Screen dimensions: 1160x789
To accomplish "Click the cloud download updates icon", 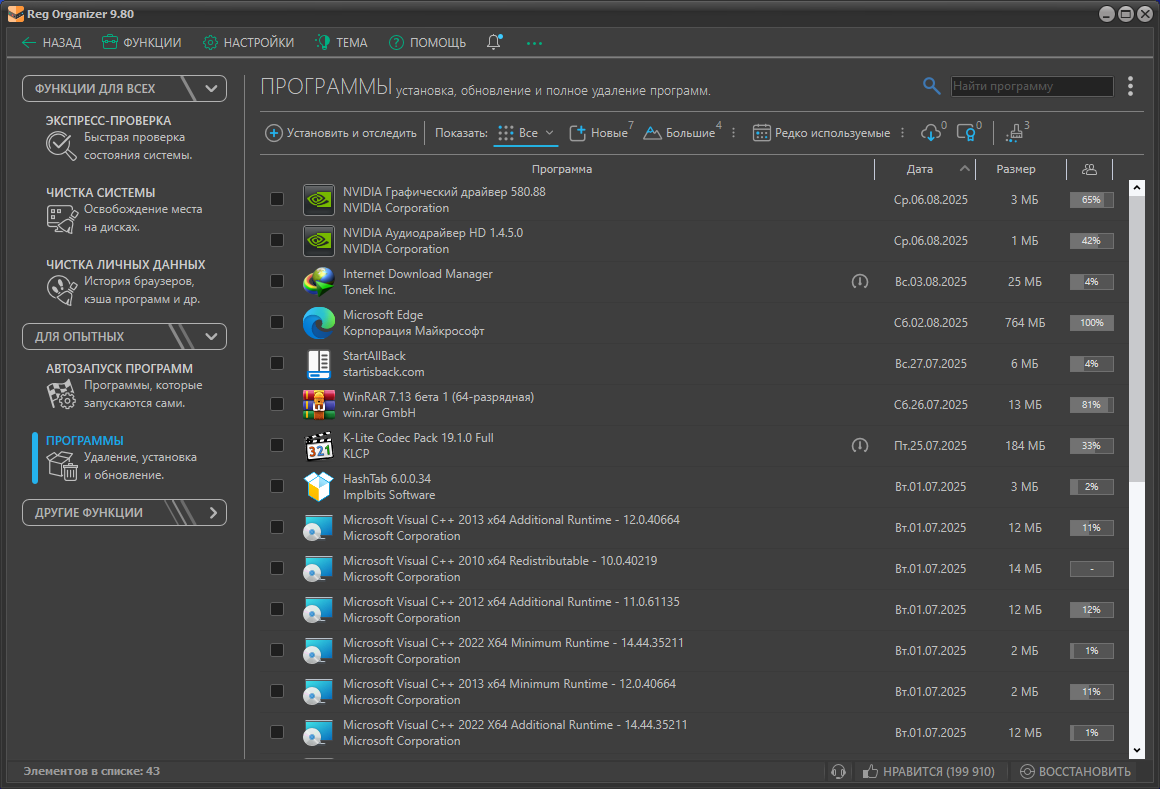I will 931,132.
